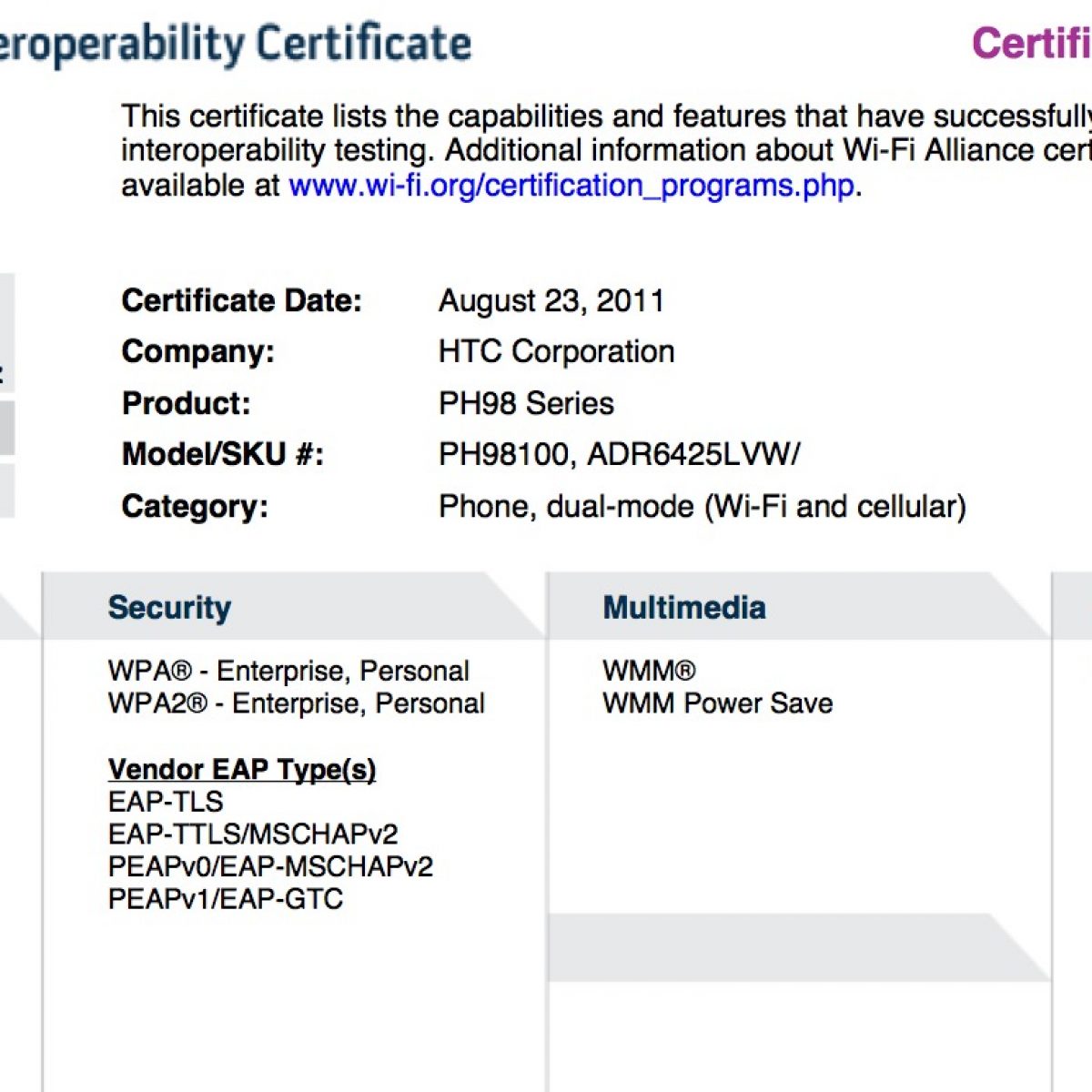Select the PH98100, ADR6425LVW/ model text
This screenshot has width=1092, height=1092.
[x=619, y=454]
